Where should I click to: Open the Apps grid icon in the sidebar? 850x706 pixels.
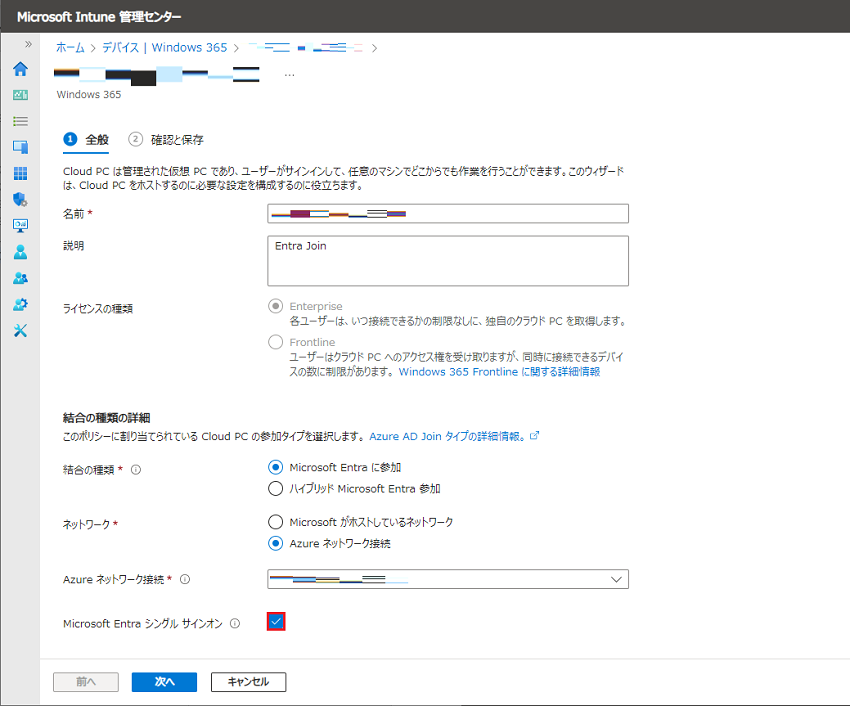(20, 173)
